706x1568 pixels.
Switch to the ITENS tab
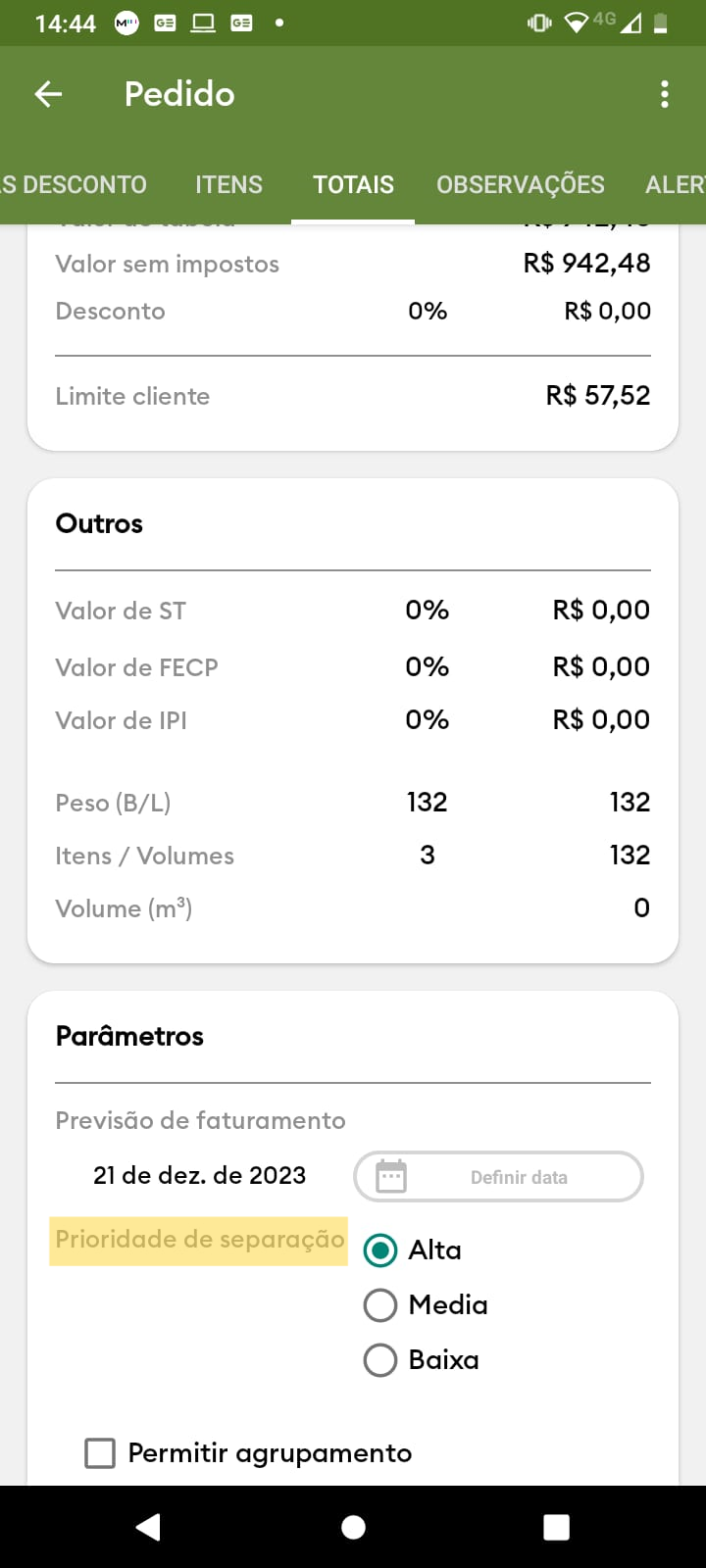[228, 184]
